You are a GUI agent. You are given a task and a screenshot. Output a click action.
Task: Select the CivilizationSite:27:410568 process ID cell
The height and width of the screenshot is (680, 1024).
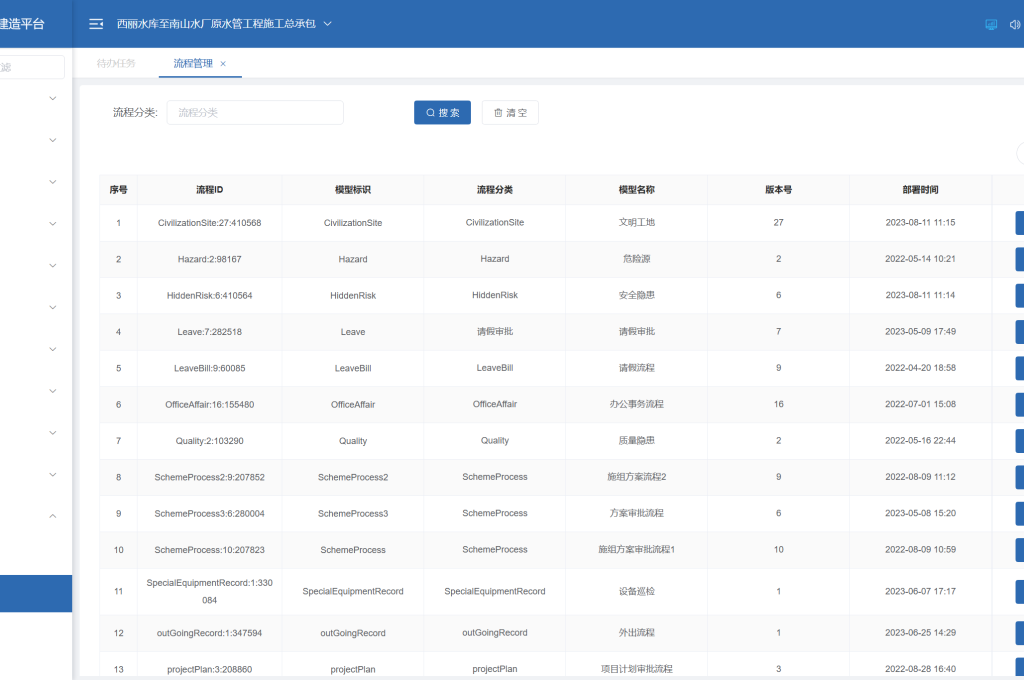pyautogui.click(x=209, y=223)
